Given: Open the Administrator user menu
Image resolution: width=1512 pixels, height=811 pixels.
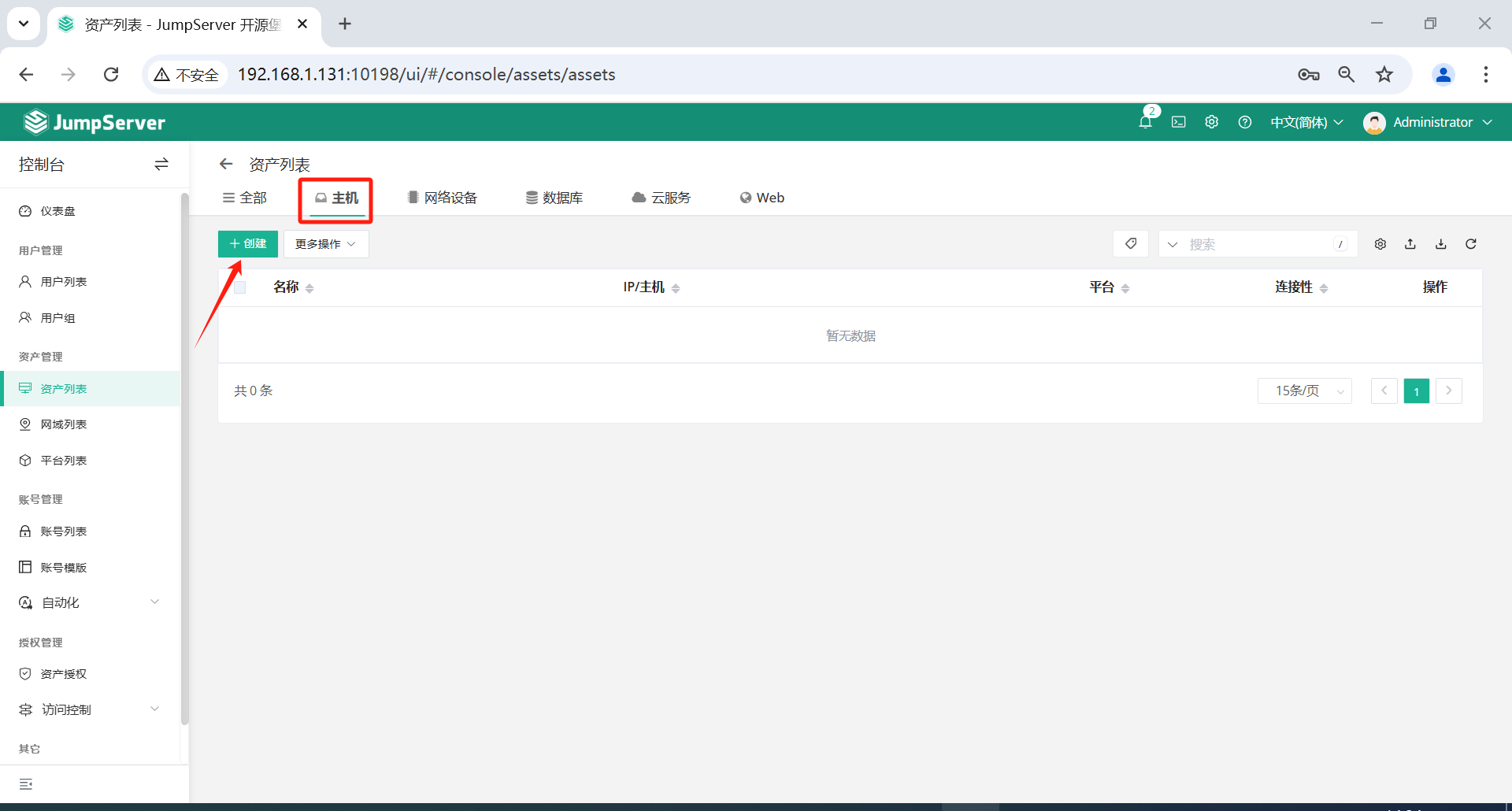Looking at the screenshot, I should coord(1428,122).
